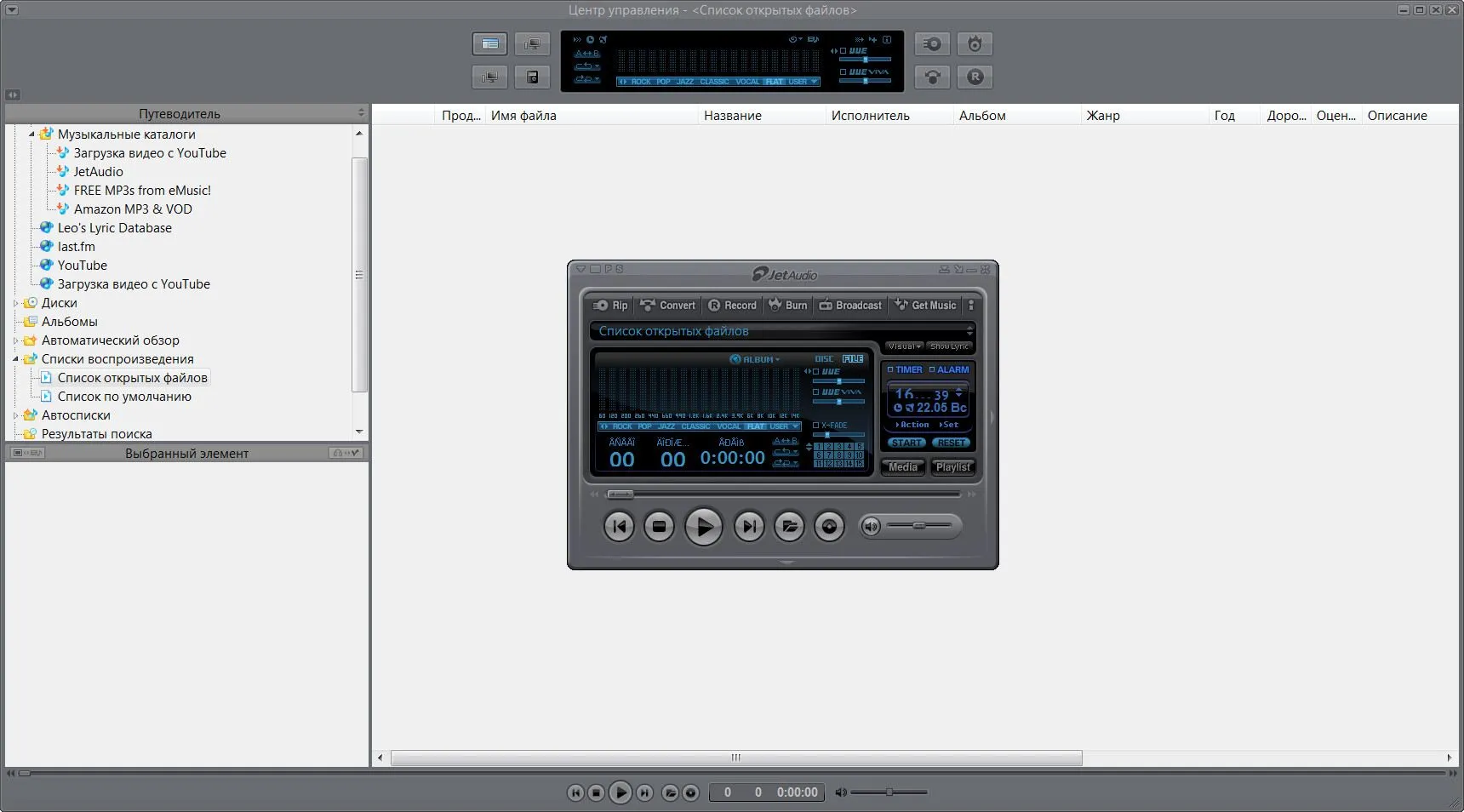The height and width of the screenshot is (812, 1464).
Task: Click the Show Lyric button
Action: point(949,346)
